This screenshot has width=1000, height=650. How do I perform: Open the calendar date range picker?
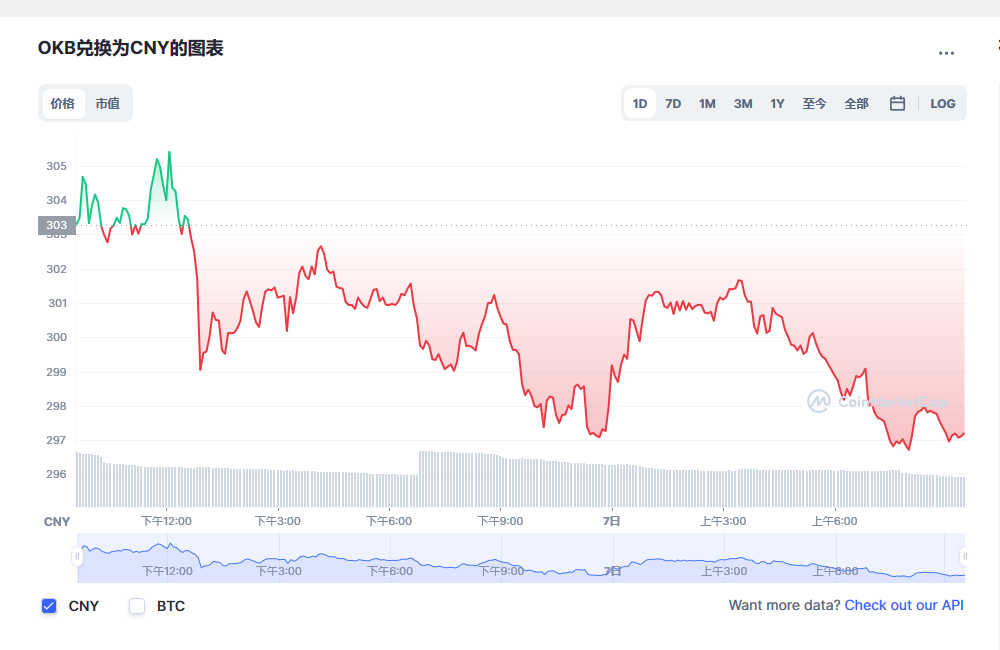[x=897, y=103]
